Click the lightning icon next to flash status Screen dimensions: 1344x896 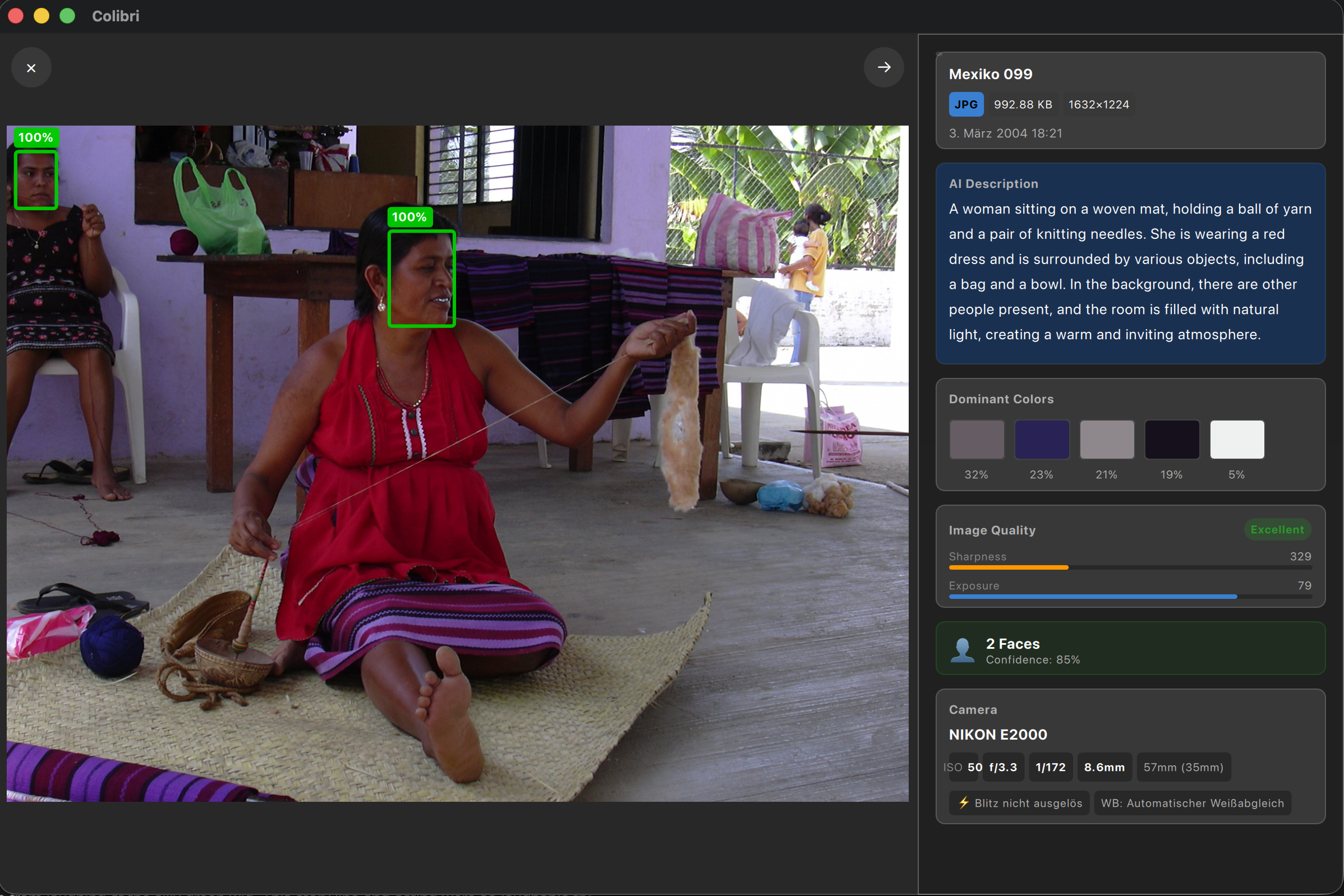pyautogui.click(x=963, y=802)
